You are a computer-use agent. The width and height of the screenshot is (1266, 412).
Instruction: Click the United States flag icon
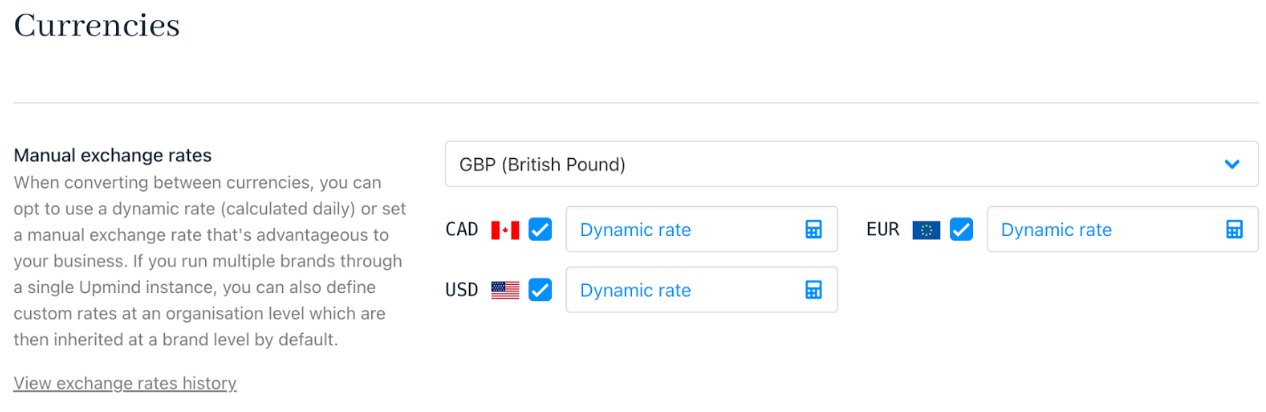click(505, 290)
